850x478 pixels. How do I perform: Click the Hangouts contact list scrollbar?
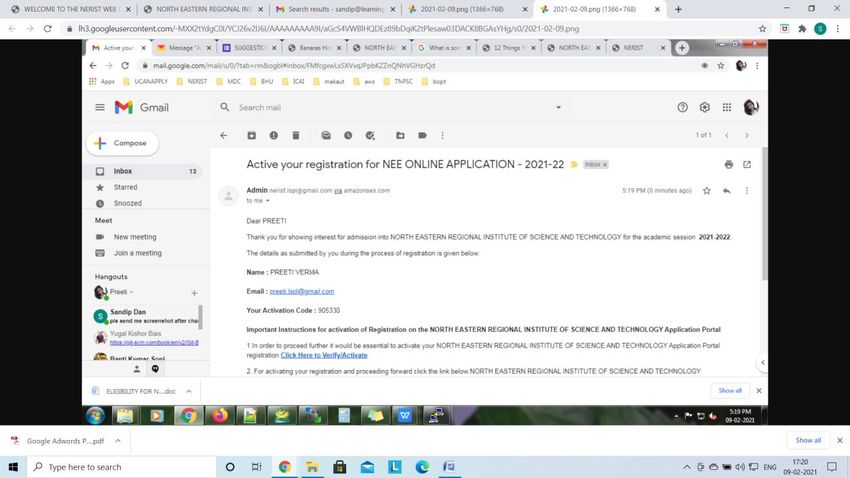tap(201, 317)
